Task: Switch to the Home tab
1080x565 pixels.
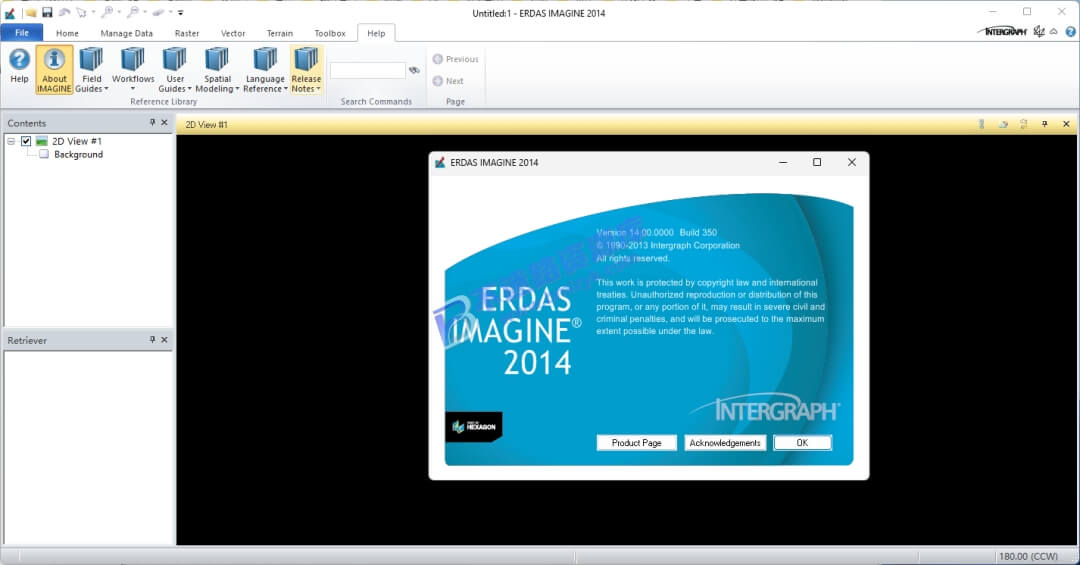Action: pos(68,33)
